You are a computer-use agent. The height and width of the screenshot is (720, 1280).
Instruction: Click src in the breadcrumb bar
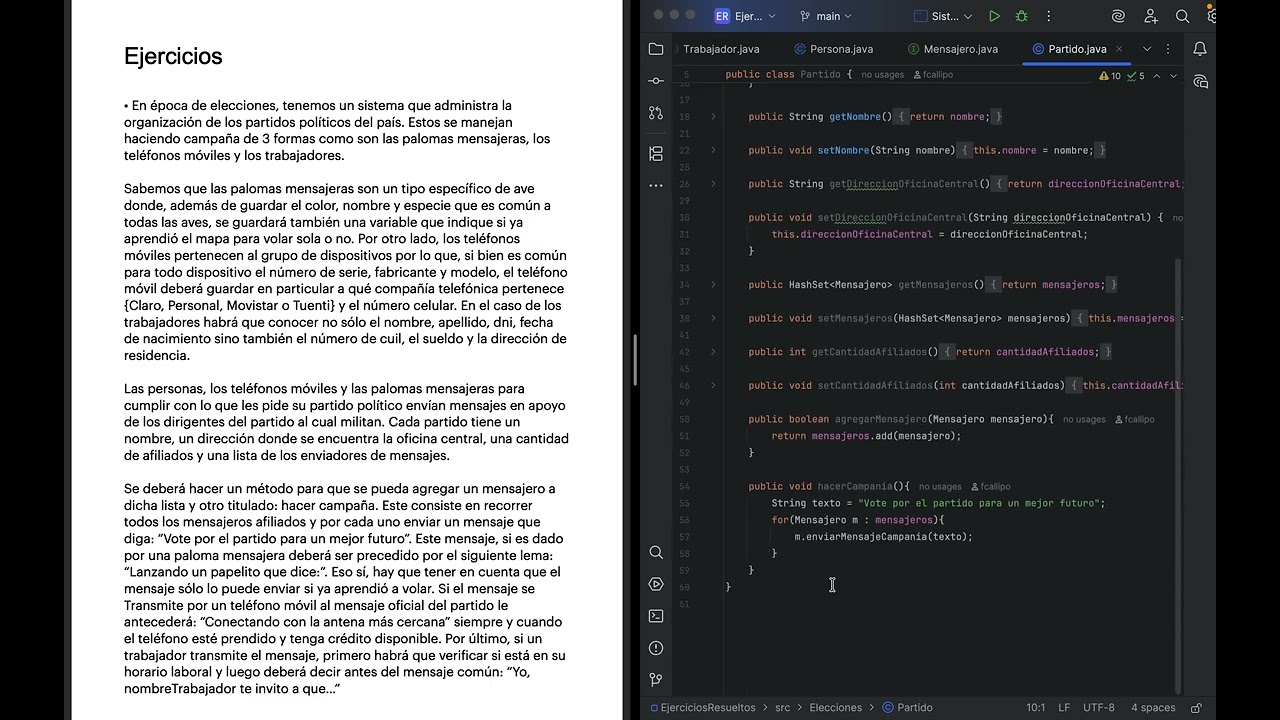click(782, 707)
